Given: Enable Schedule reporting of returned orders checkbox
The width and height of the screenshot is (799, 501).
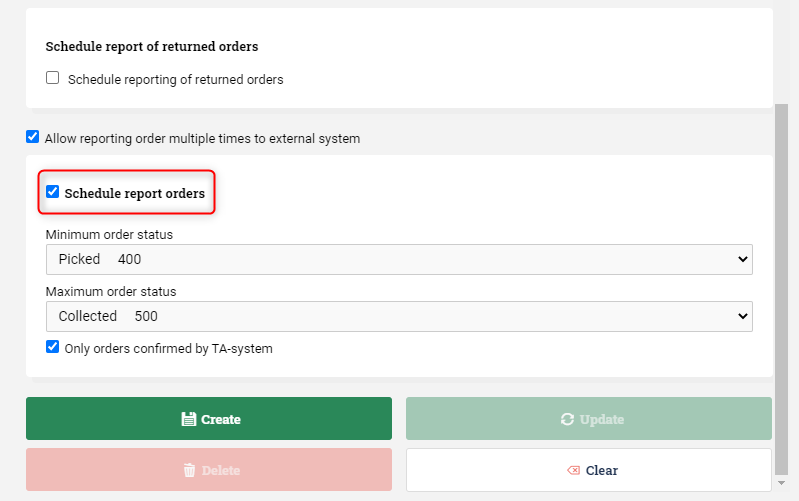Looking at the screenshot, I should (x=52, y=77).
